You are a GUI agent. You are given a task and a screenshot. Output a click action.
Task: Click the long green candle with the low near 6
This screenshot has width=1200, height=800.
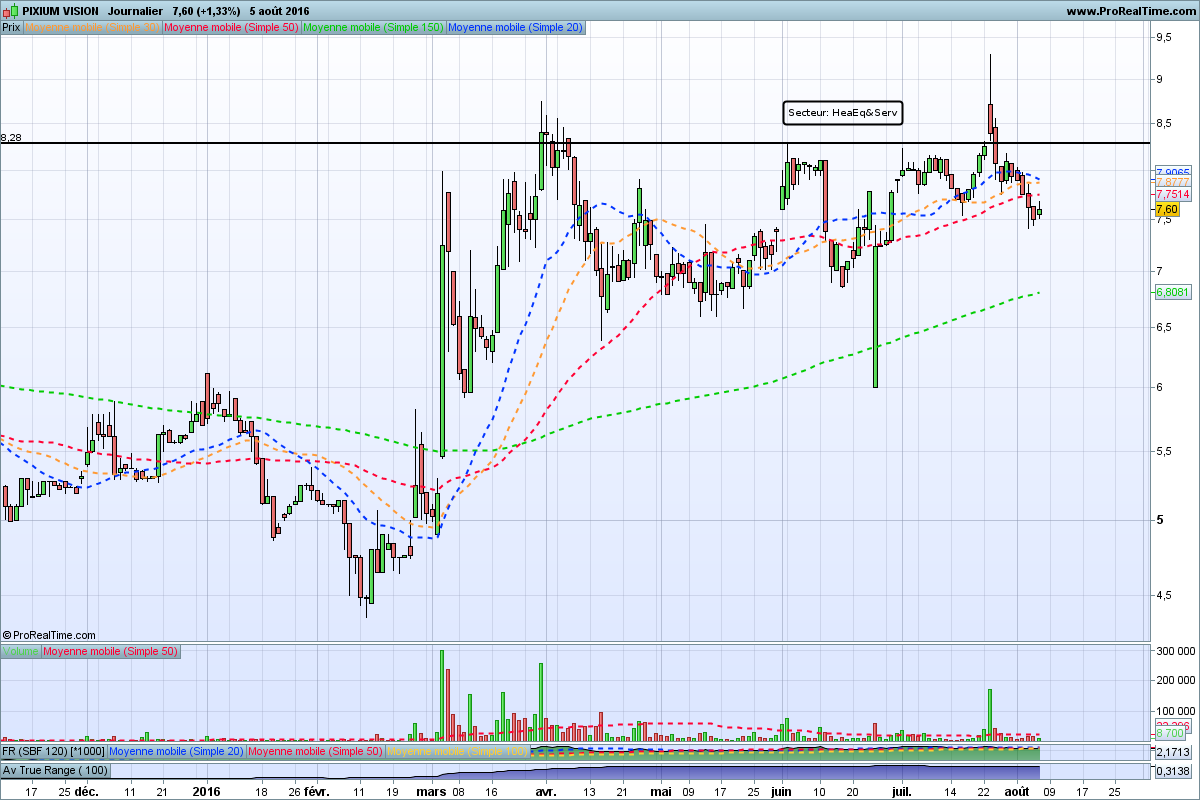point(875,316)
